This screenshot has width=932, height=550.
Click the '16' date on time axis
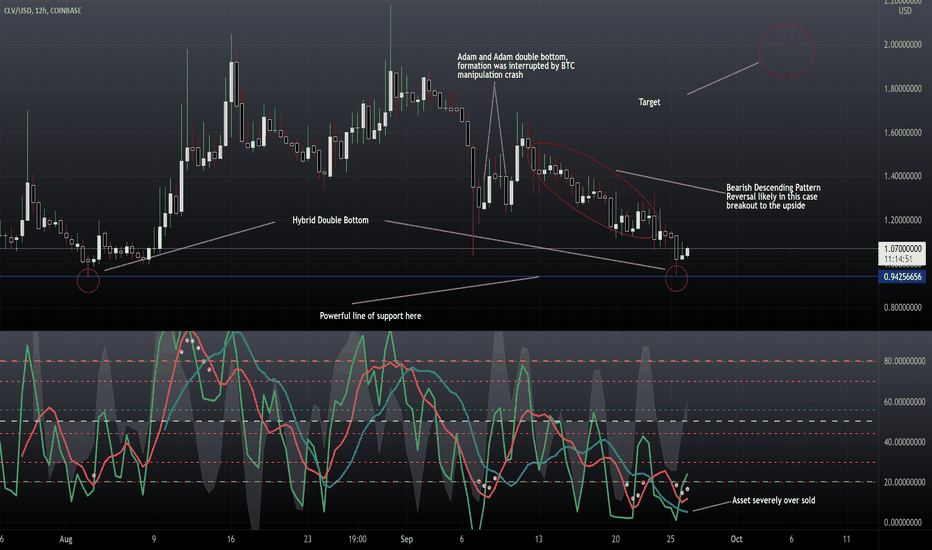231,539
